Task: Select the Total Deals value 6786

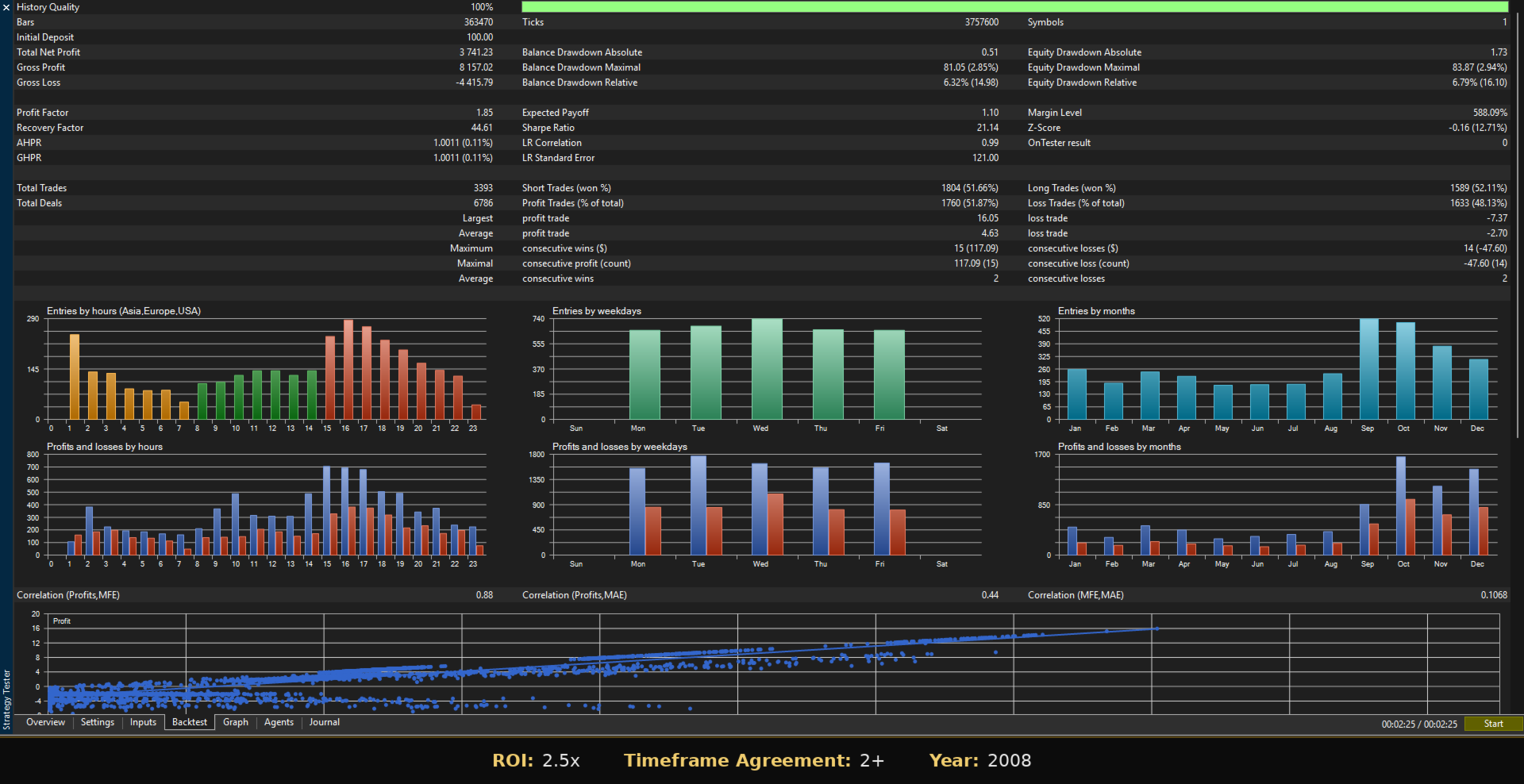Action: pos(483,203)
